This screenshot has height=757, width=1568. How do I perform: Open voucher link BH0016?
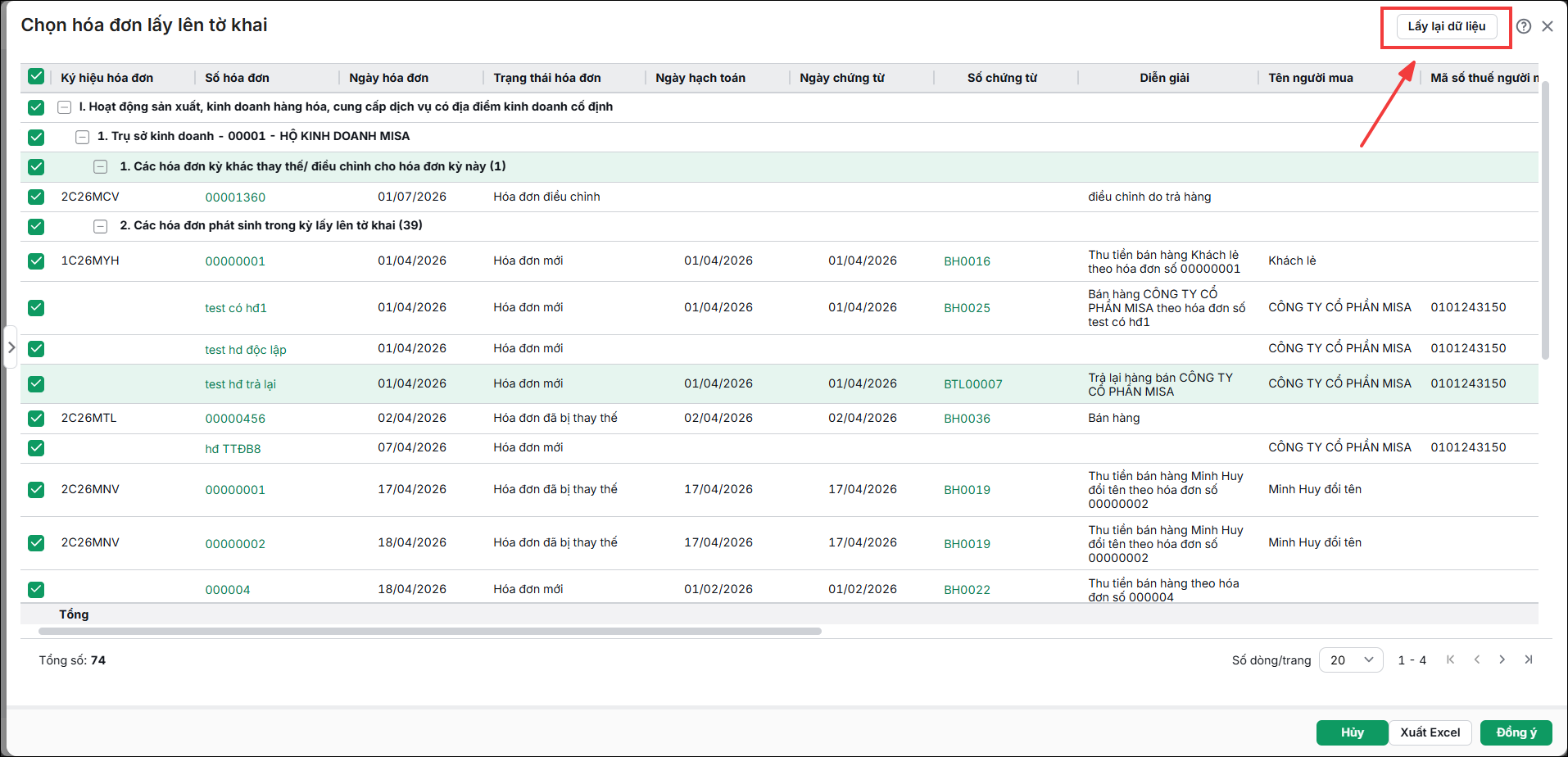967,261
